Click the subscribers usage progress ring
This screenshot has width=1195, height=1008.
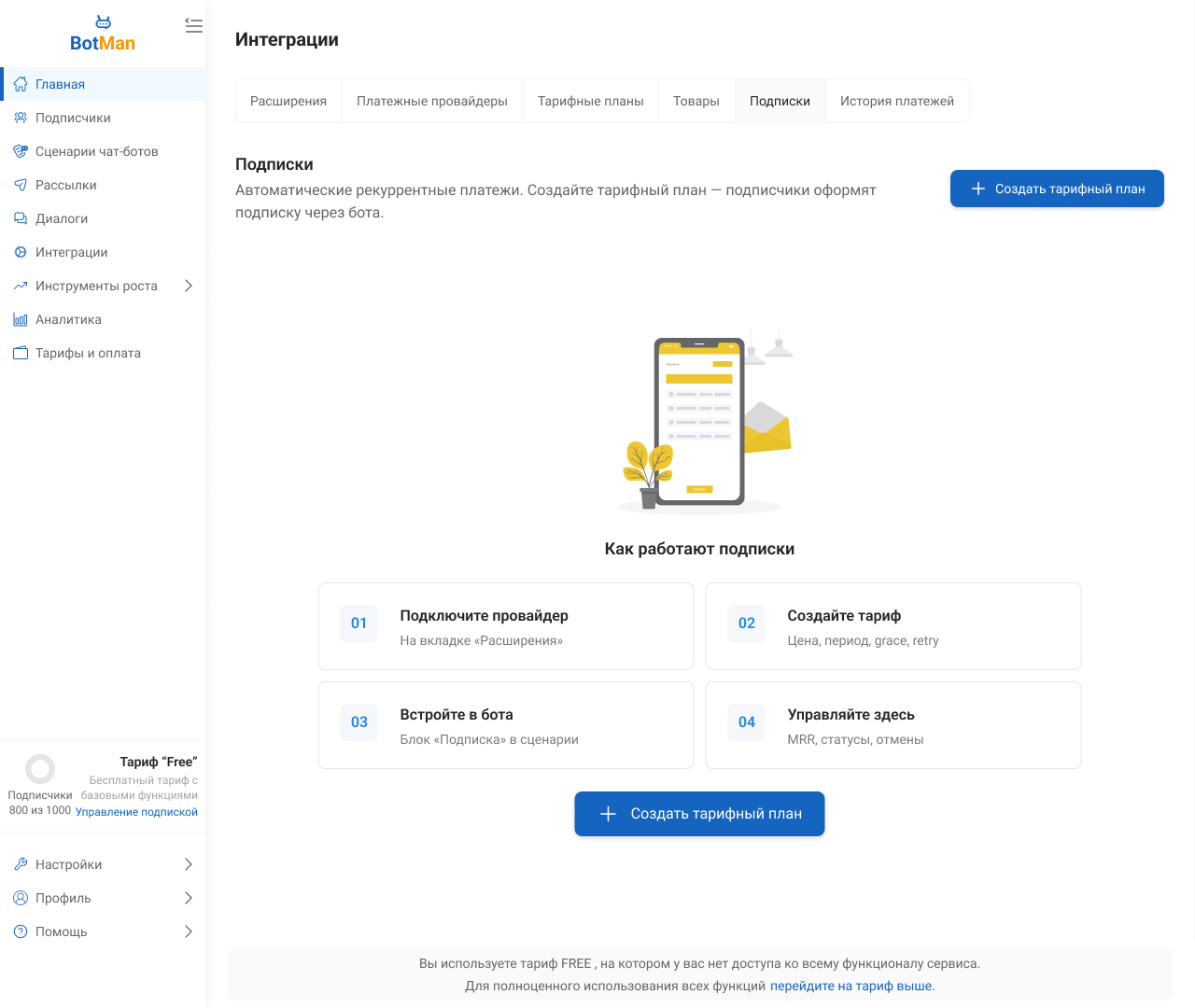[40, 769]
